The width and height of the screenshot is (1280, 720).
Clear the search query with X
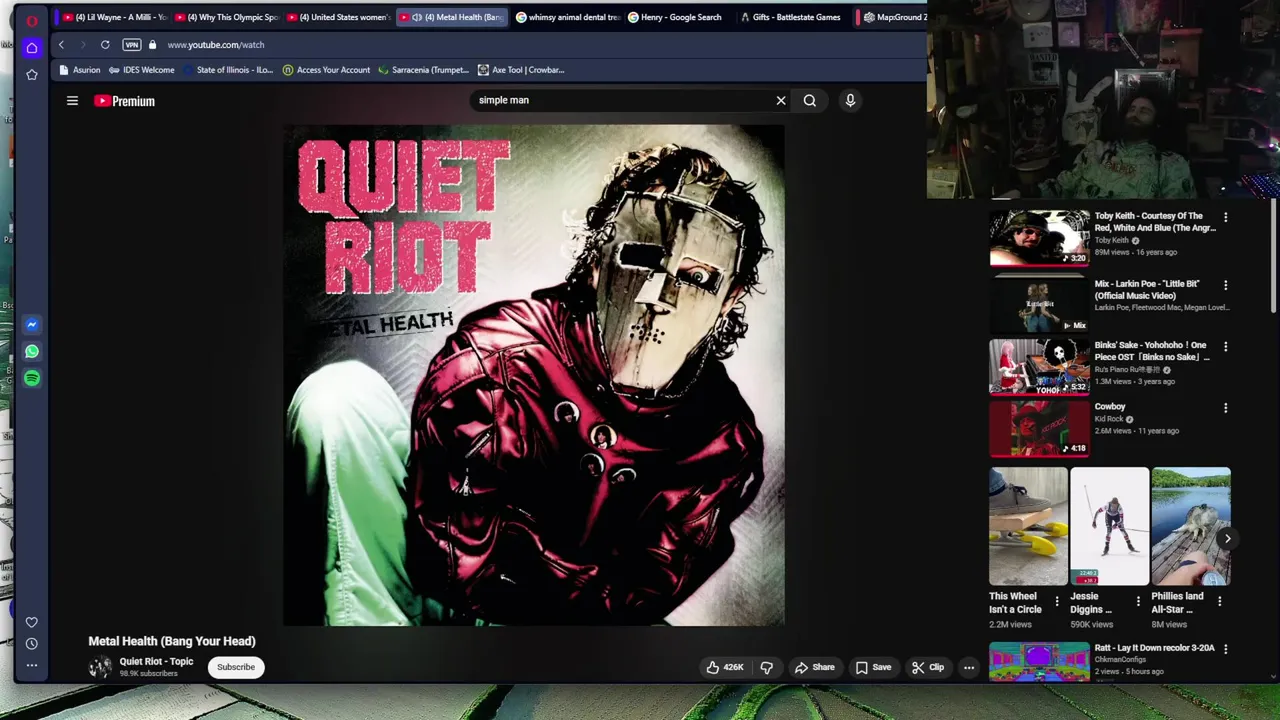point(781,100)
